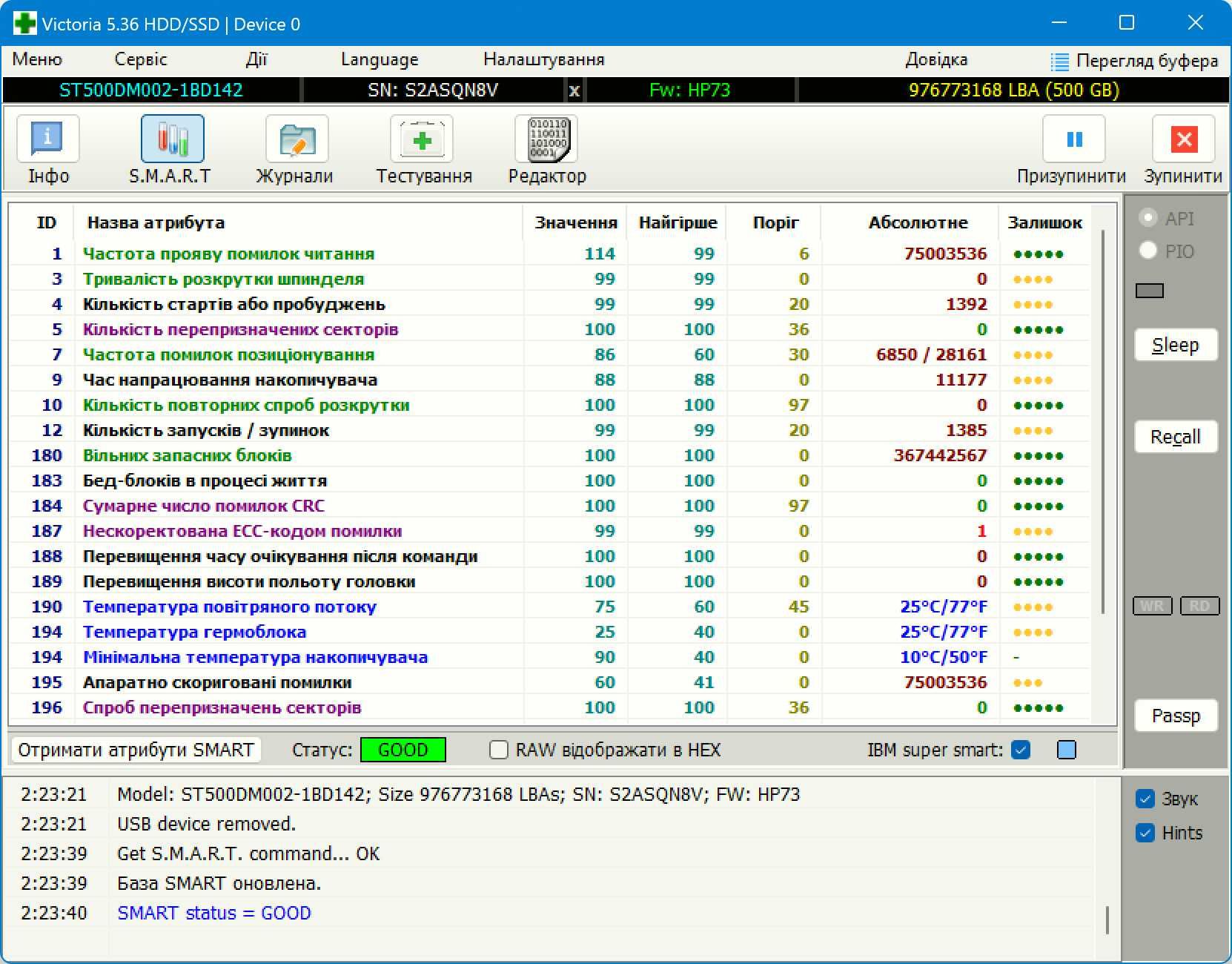Select row Частота помилок позиціонування

pyautogui.click(x=549, y=354)
